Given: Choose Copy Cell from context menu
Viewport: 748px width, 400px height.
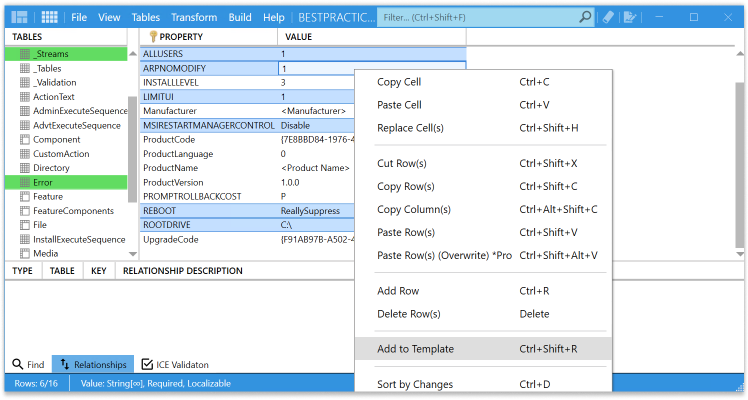Looking at the screenshot, I should click(483, 82).
